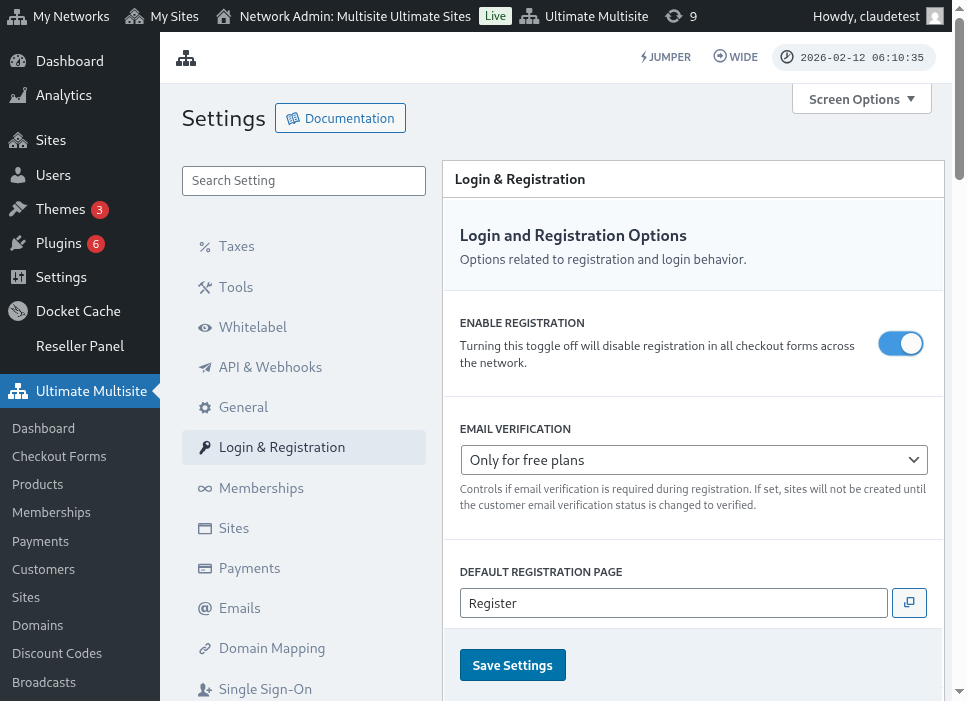This screenshot has height=701, width=967.
Task: Expand the Screen Options panel
Action: 862,99
